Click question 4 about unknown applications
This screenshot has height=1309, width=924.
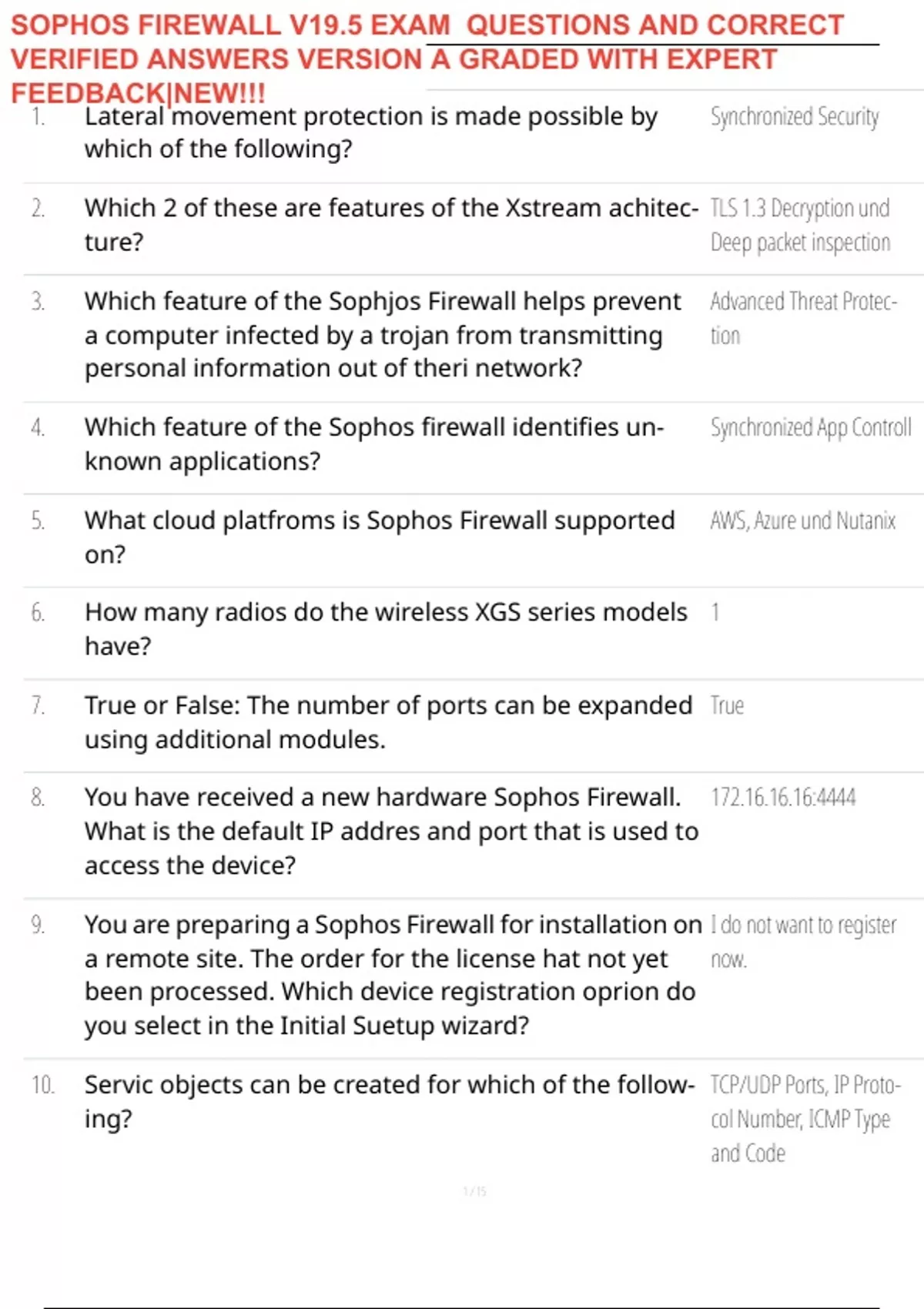tap(374, 444)
